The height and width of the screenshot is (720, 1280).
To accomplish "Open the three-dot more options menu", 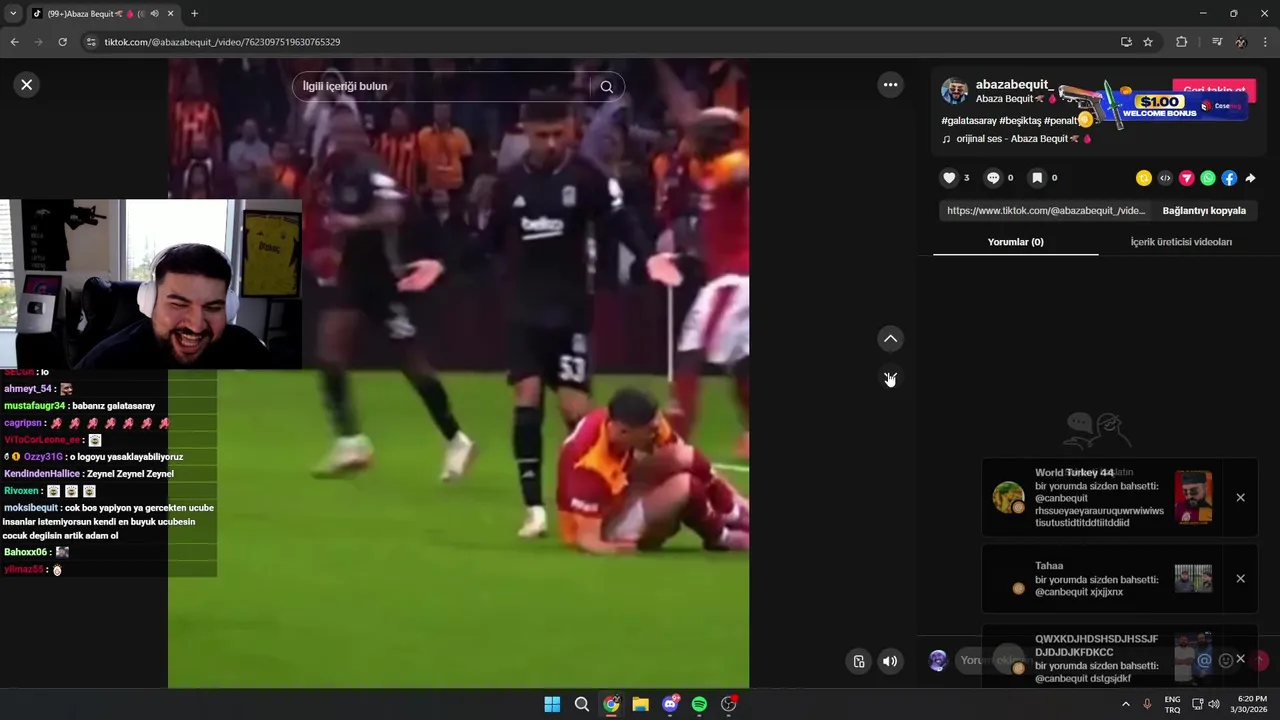I will tap(890, 85).
